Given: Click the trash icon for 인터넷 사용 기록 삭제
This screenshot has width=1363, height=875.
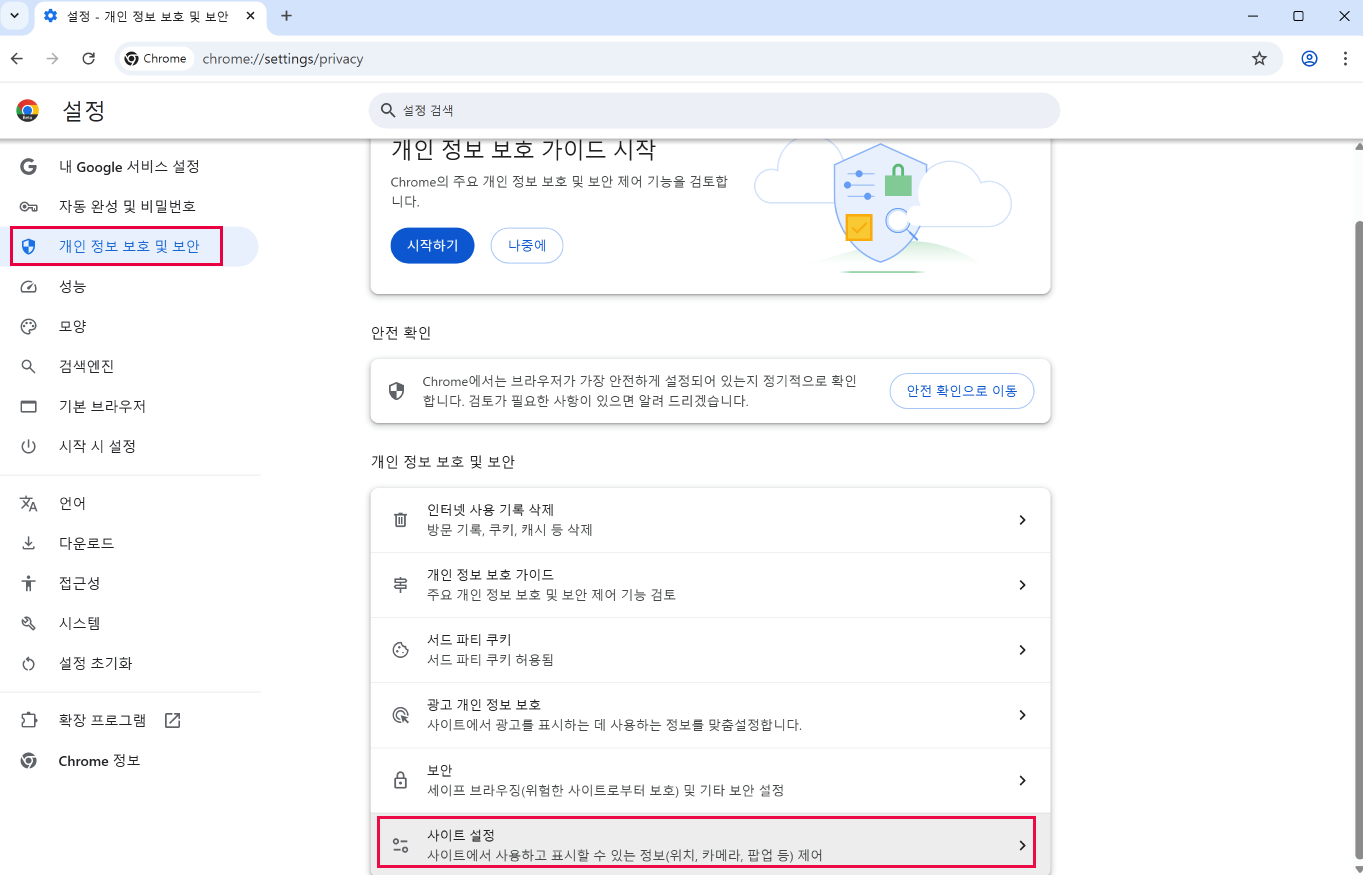Looking at the screenshot, I should click(x=400, y=520).
